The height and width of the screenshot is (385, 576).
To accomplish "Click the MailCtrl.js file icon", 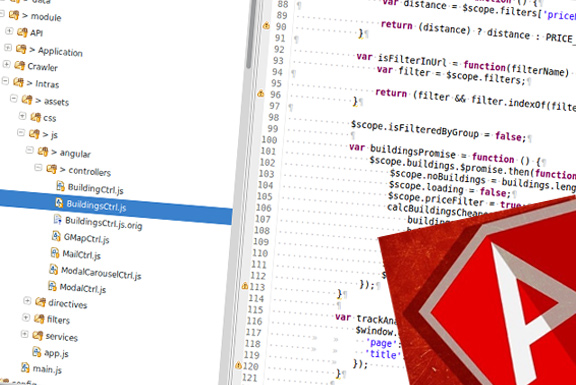I will (55, 253).
